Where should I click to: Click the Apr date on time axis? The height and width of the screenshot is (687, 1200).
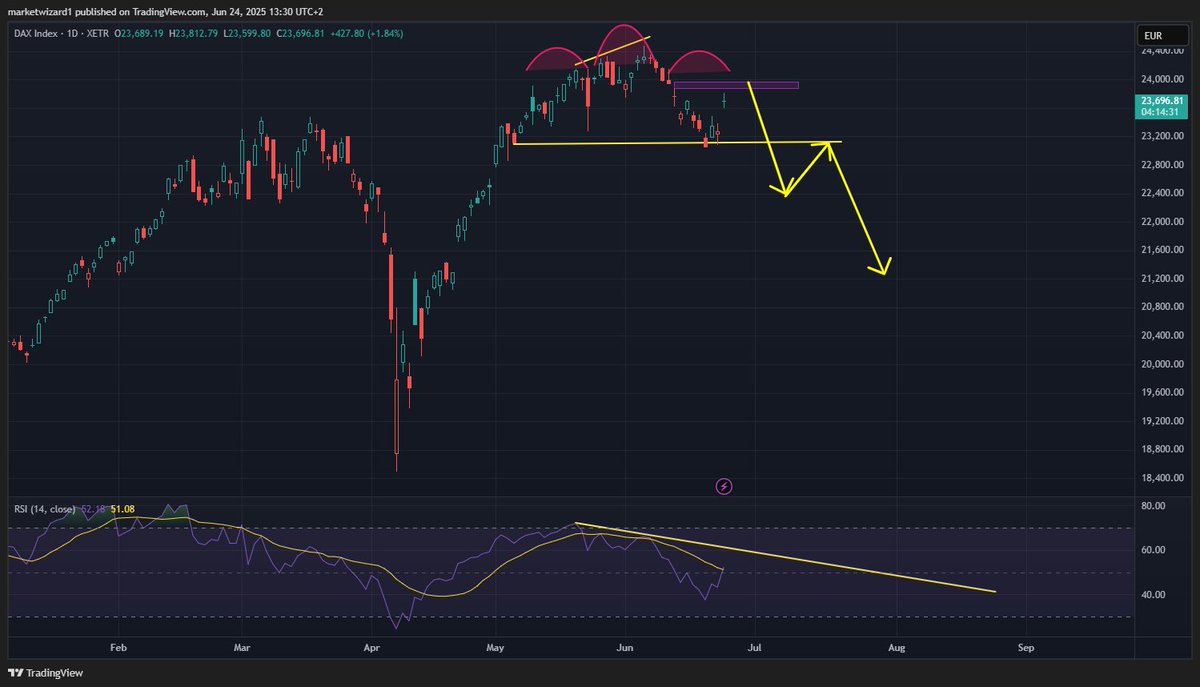pos(374,648)
